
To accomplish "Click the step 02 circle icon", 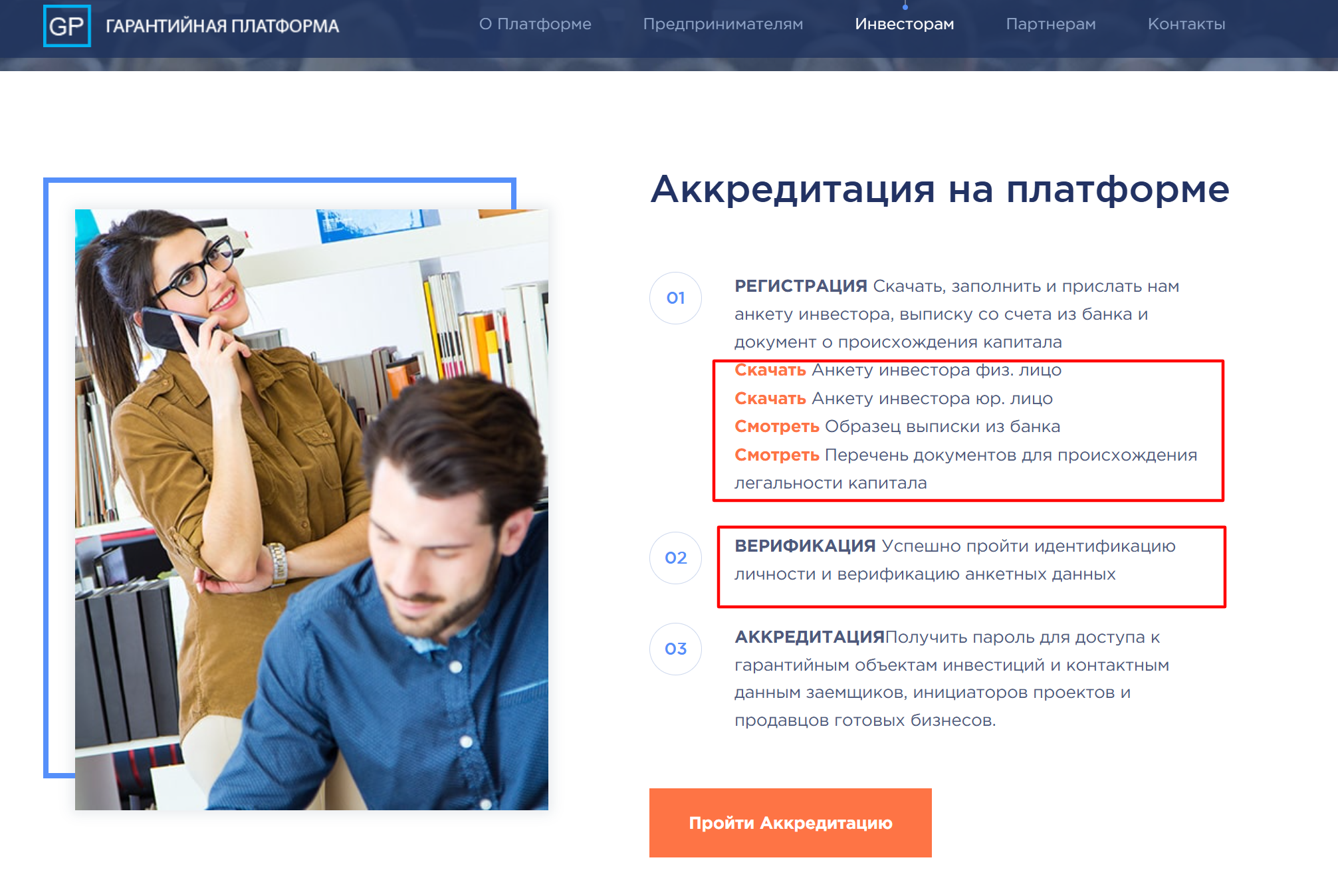I will click(x=675, y=558).
